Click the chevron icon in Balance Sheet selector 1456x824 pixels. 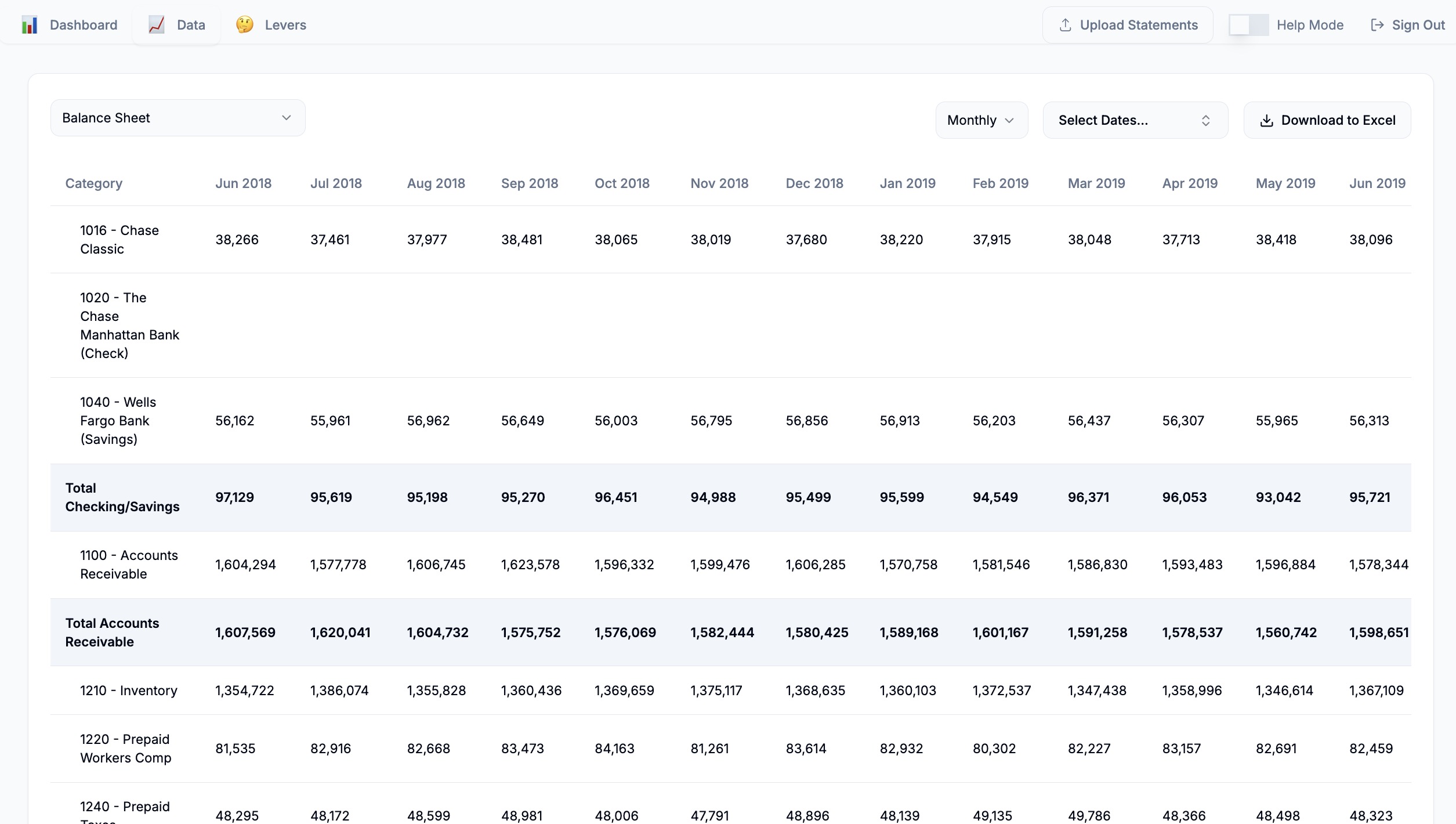(x=286, y=118)
